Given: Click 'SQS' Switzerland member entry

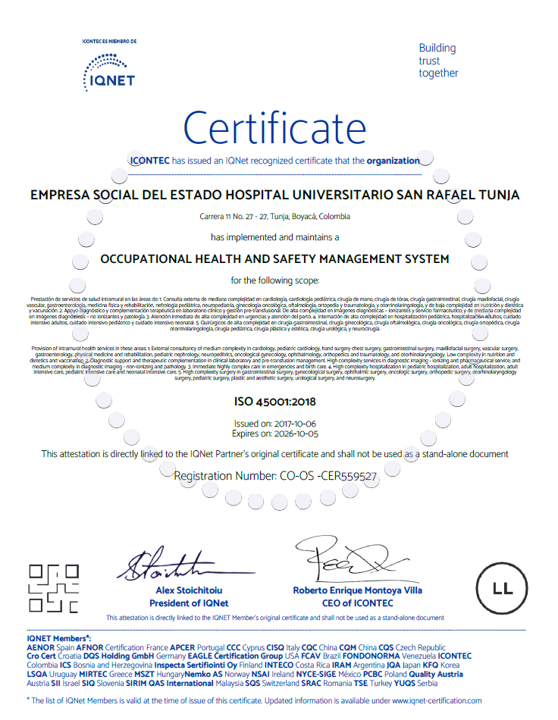Looking at the screenshot, I should (272, 683).
